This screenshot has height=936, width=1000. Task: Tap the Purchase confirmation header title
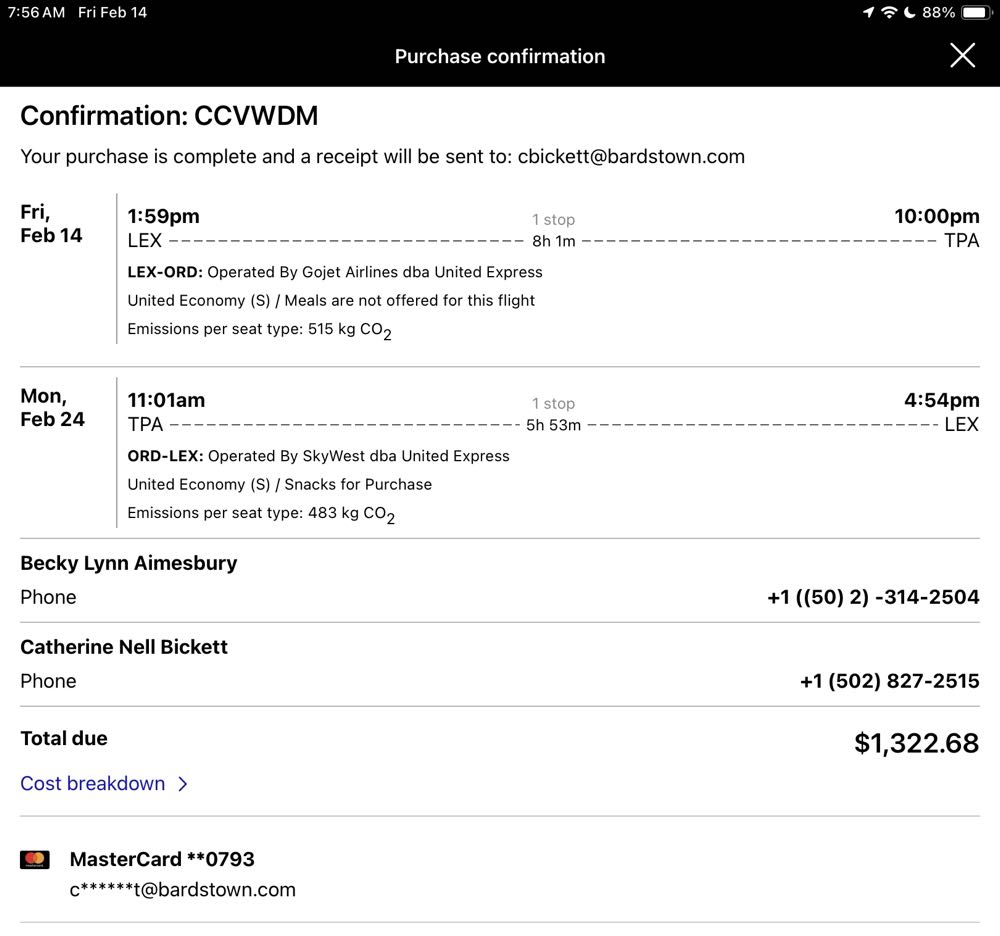500,56
